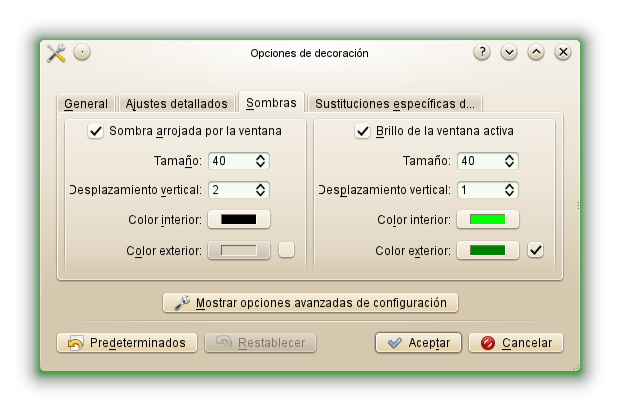
Task: Click the wrench icon on Mostrar opciones avanzadas
Action: coord(181,302)
